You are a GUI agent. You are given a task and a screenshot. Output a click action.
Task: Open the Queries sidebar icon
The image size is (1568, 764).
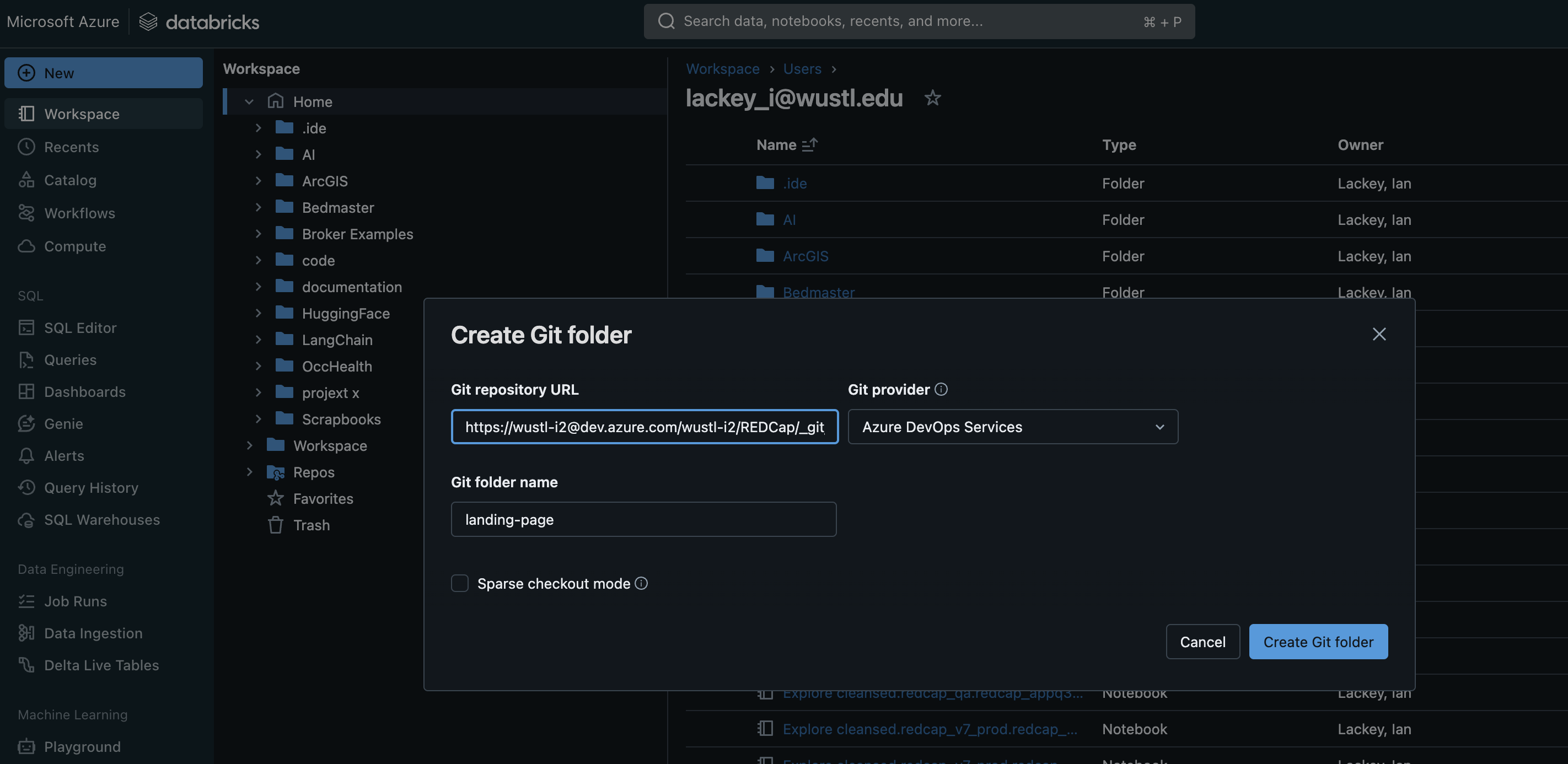tap(26, 360)
